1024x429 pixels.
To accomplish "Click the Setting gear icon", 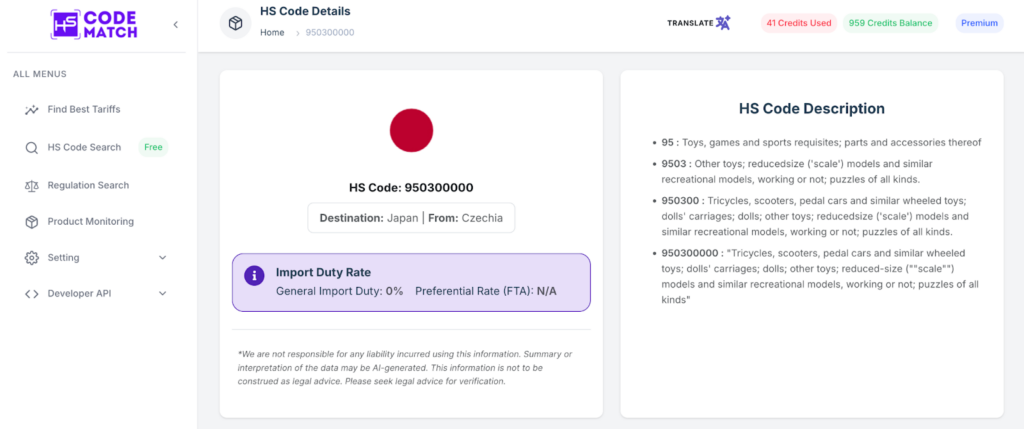I will 32,258.
